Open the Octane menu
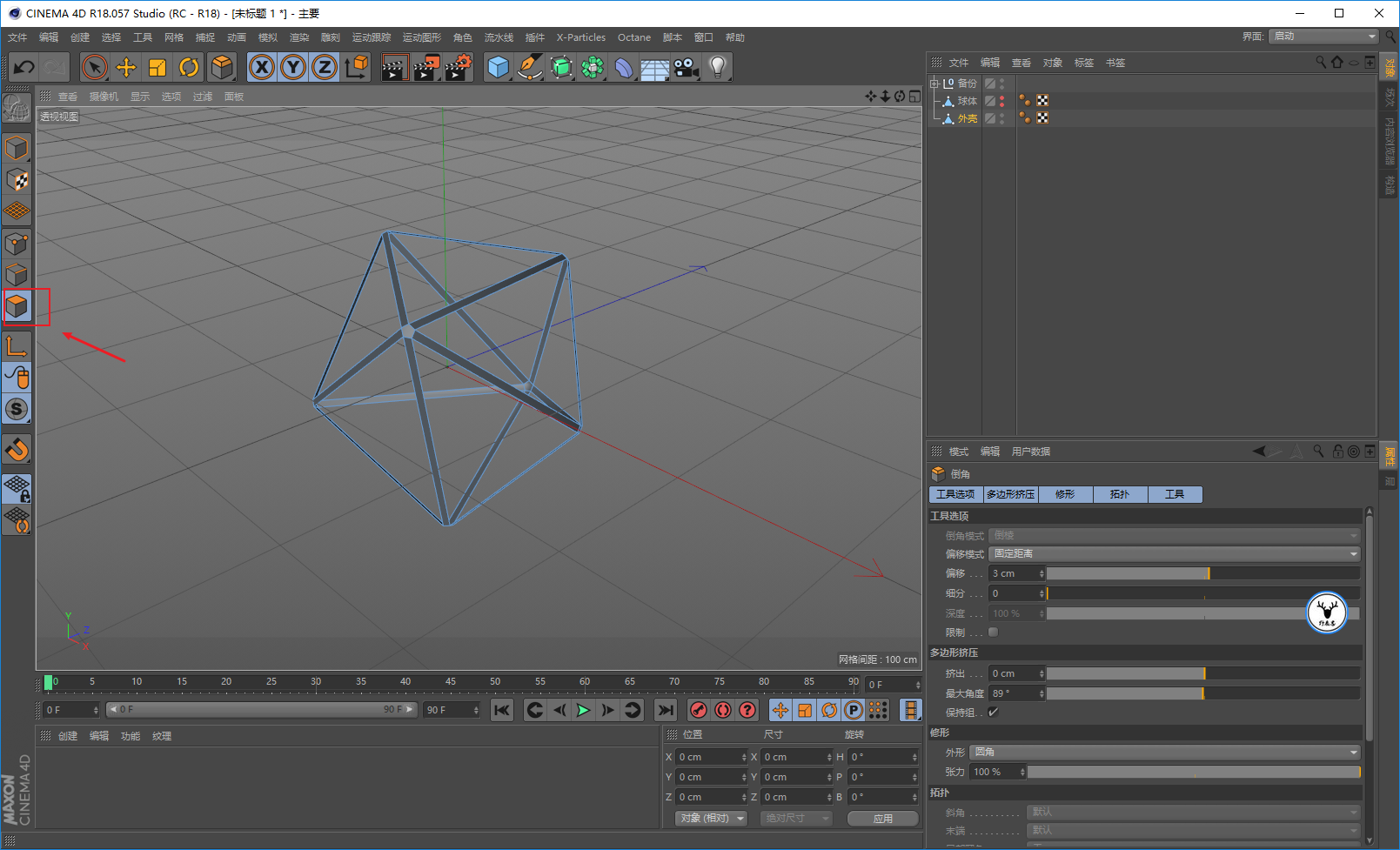 tap(634, 37)
